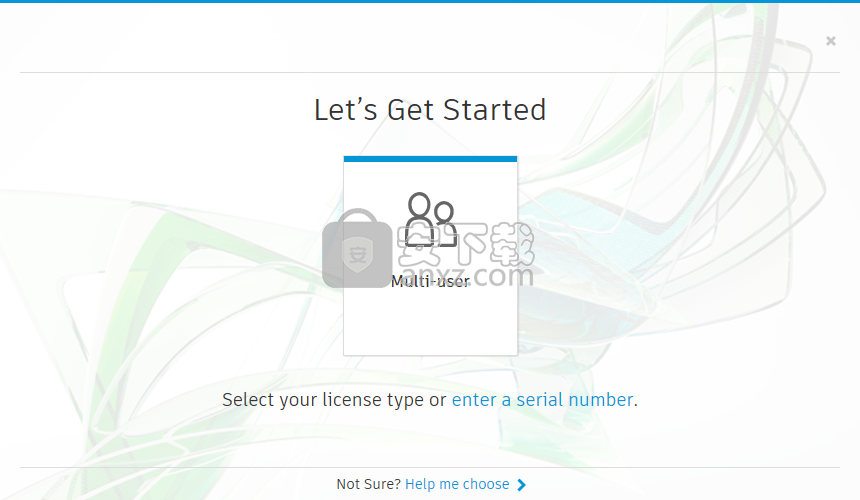Open the Help me choose link
Screen dimensions: 860x500
pyautogui.click(x=457, y=484)
